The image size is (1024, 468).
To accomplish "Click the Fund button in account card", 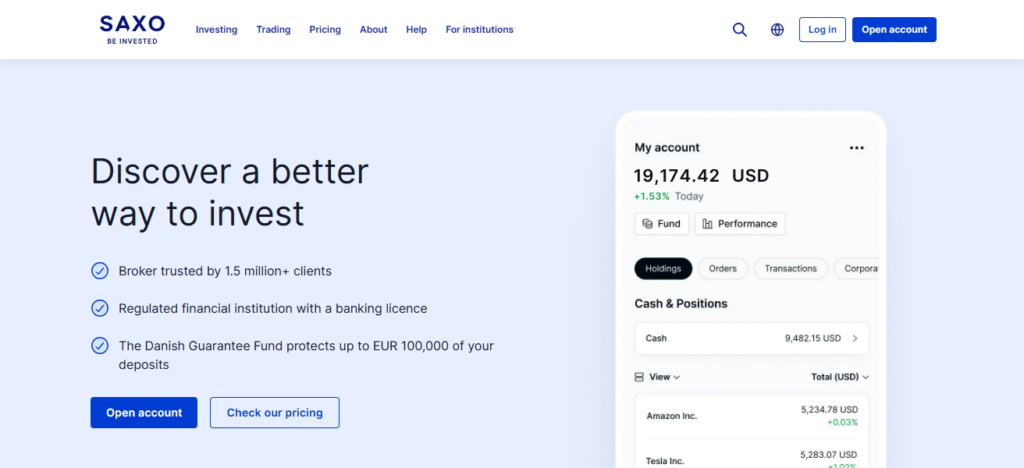I will click(661, 224).
